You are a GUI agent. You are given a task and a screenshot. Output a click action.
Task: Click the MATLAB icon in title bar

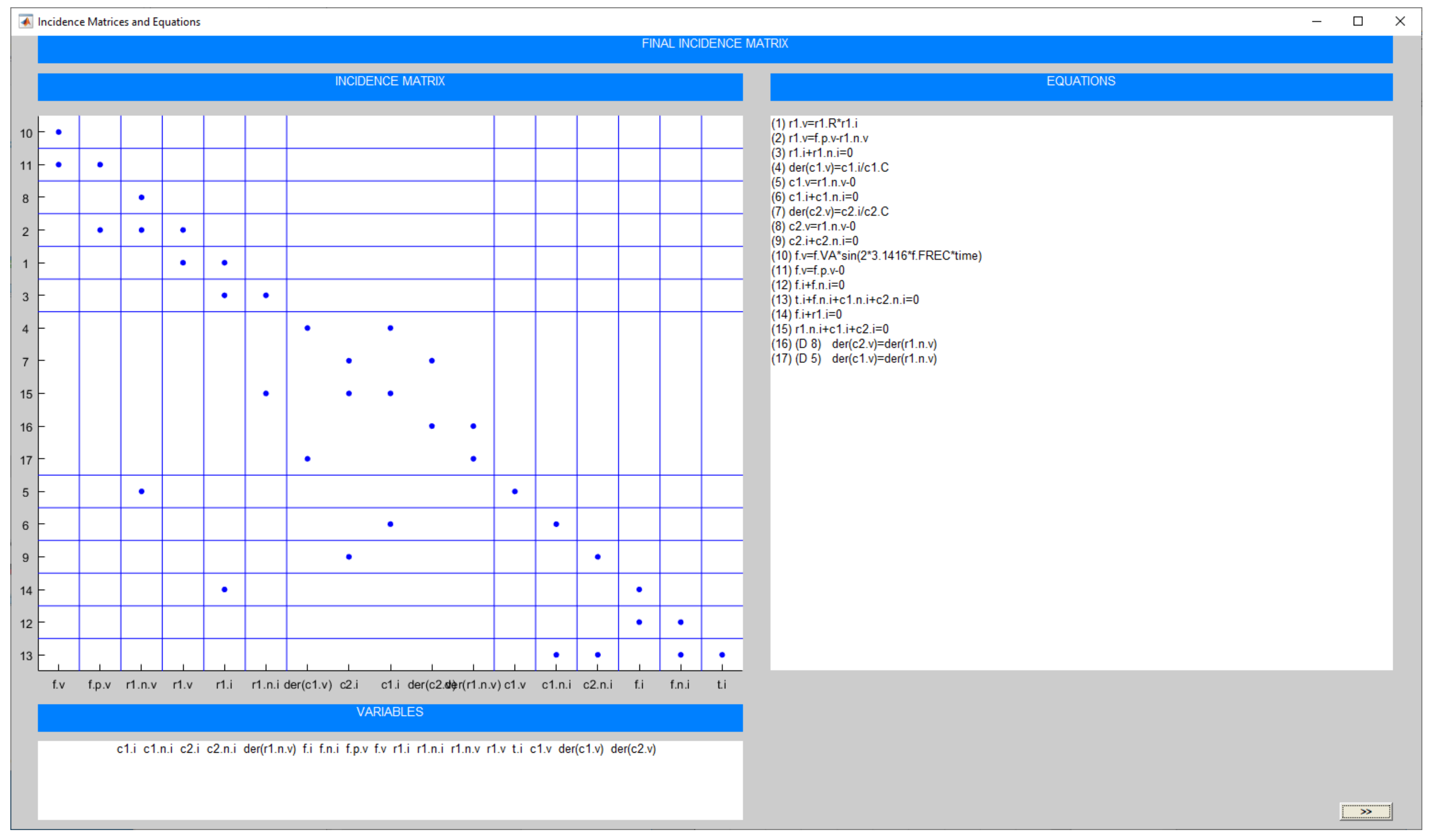[x=26, y=21]
